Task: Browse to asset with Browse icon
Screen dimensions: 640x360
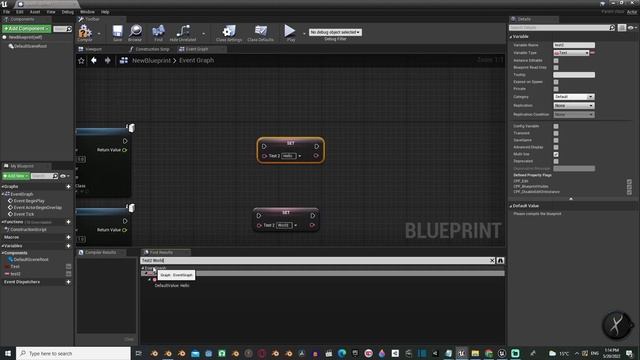Action: coord(135,33)
